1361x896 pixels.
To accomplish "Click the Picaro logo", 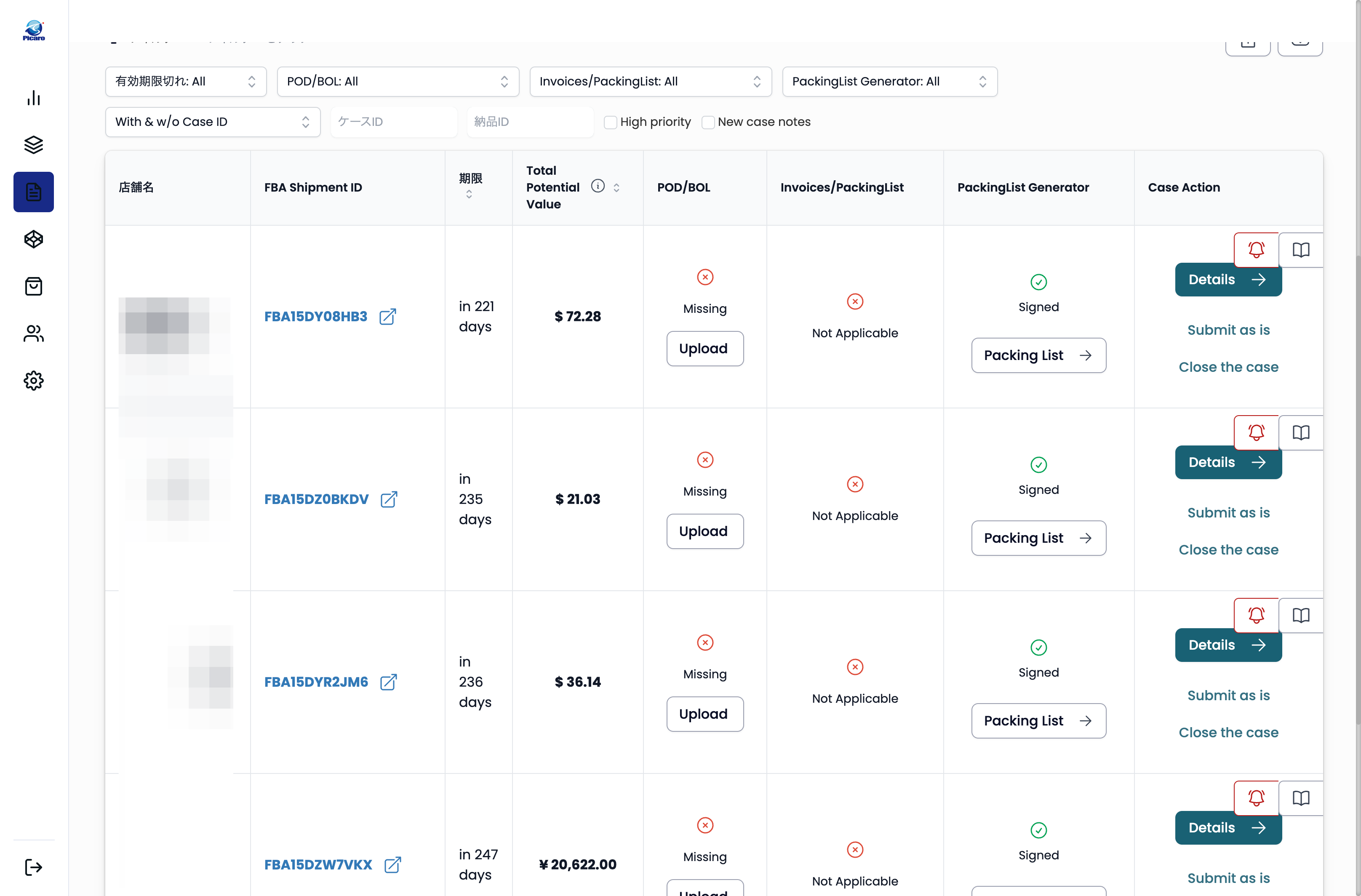I will click(34, 30).
